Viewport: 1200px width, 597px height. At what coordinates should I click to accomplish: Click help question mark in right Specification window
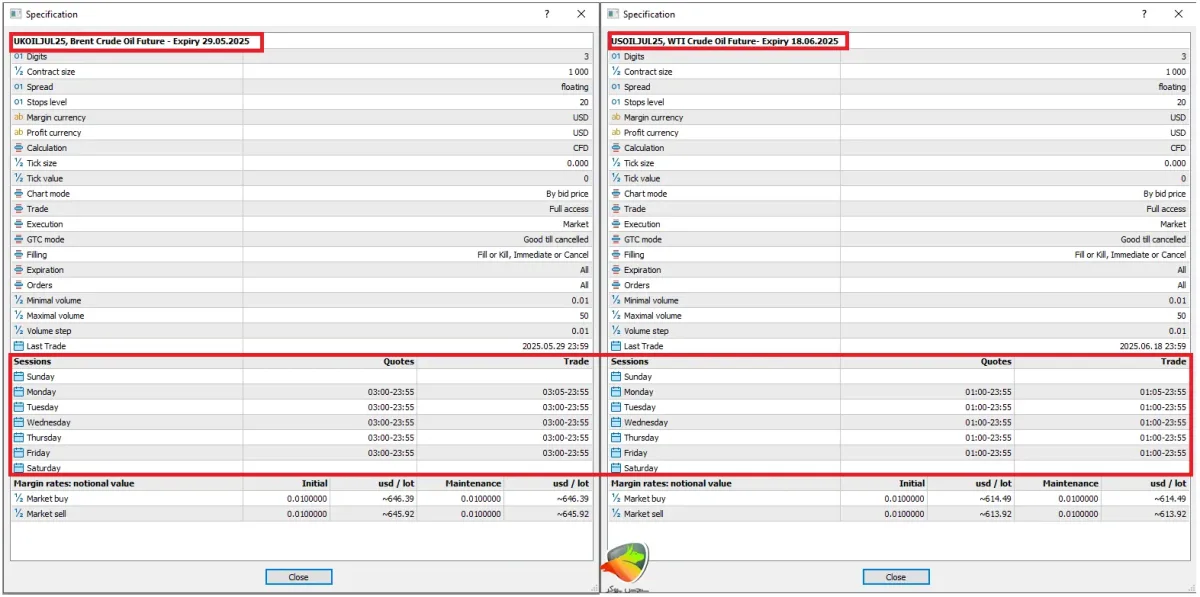click(1144, 14)
